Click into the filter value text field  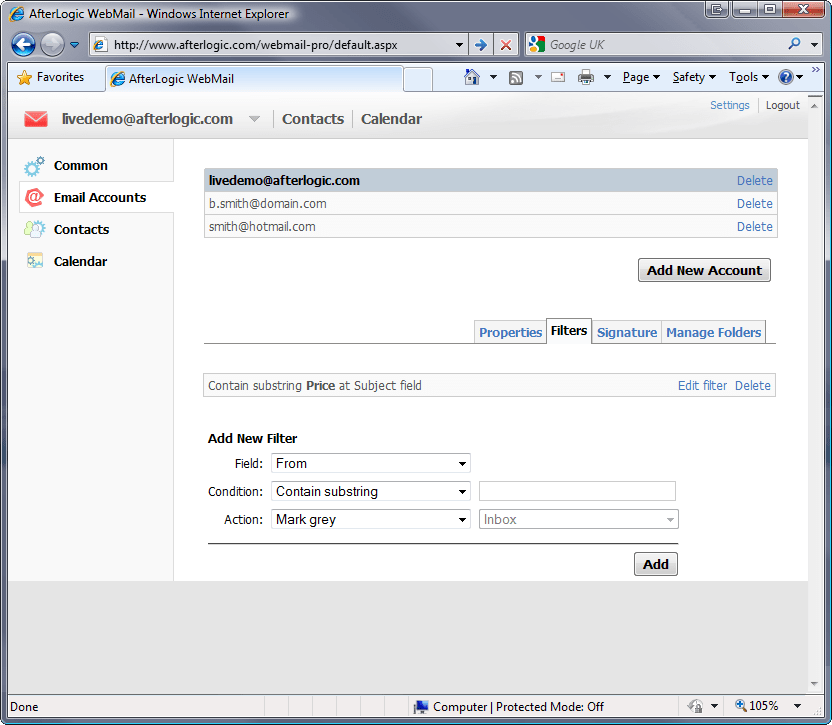tap(577, 491)
